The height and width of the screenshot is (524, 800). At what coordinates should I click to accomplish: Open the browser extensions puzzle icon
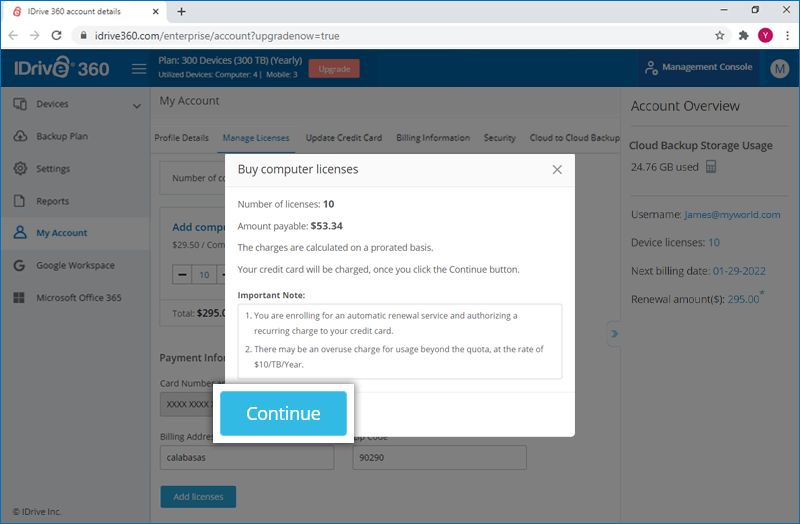tap(743, 36)
